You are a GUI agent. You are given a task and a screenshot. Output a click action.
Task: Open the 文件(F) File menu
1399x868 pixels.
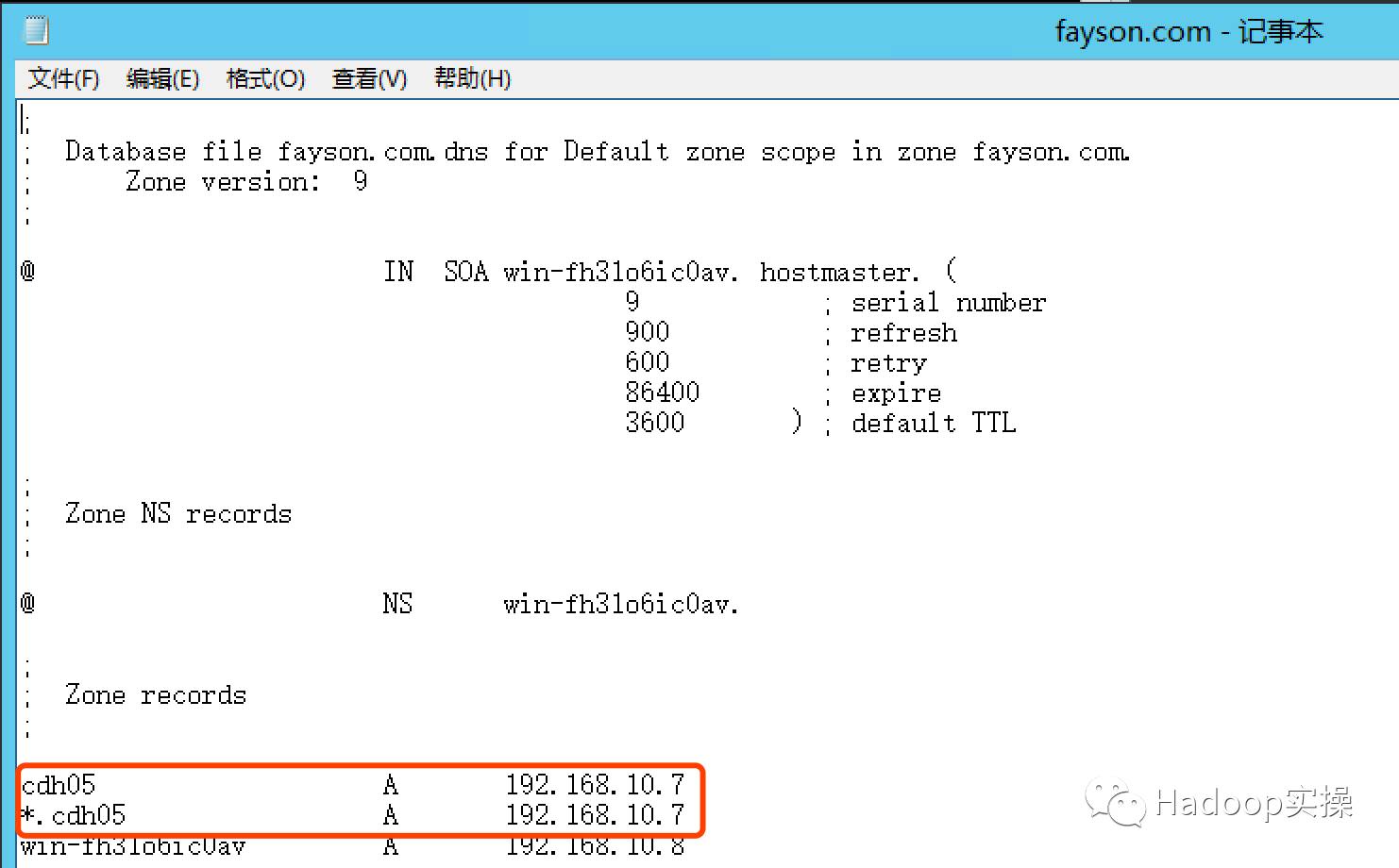[x=63, y=79]
